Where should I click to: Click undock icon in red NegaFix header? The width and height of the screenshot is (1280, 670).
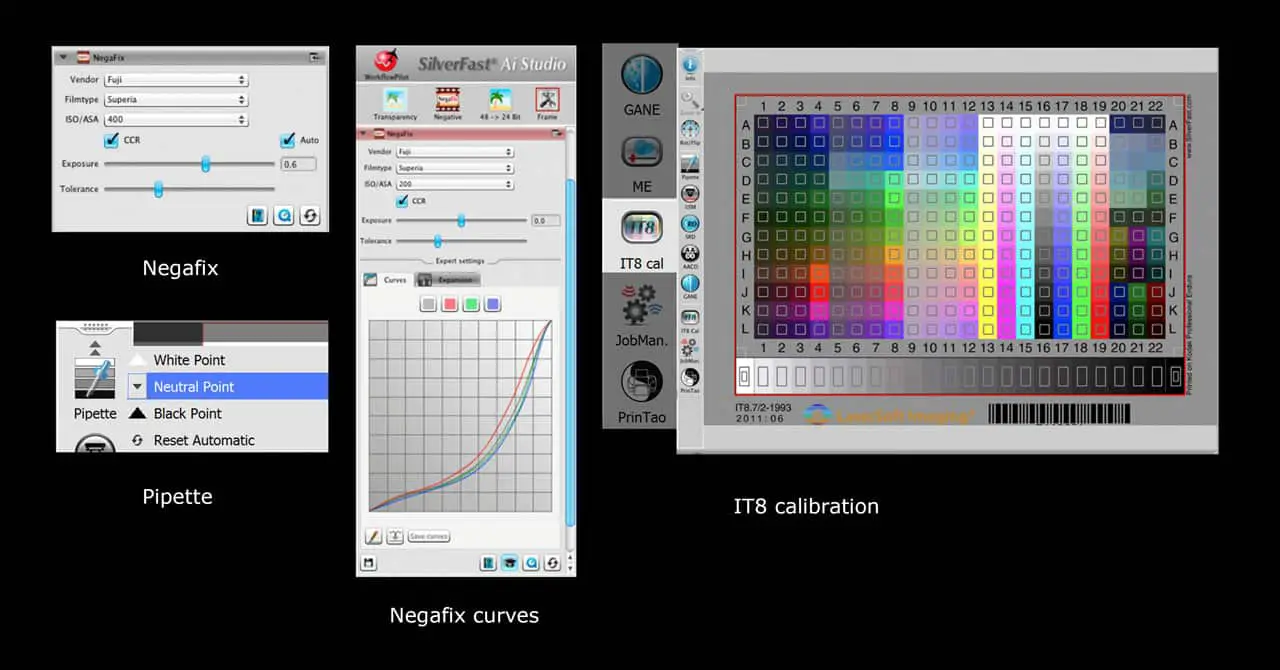coord(556,133)
